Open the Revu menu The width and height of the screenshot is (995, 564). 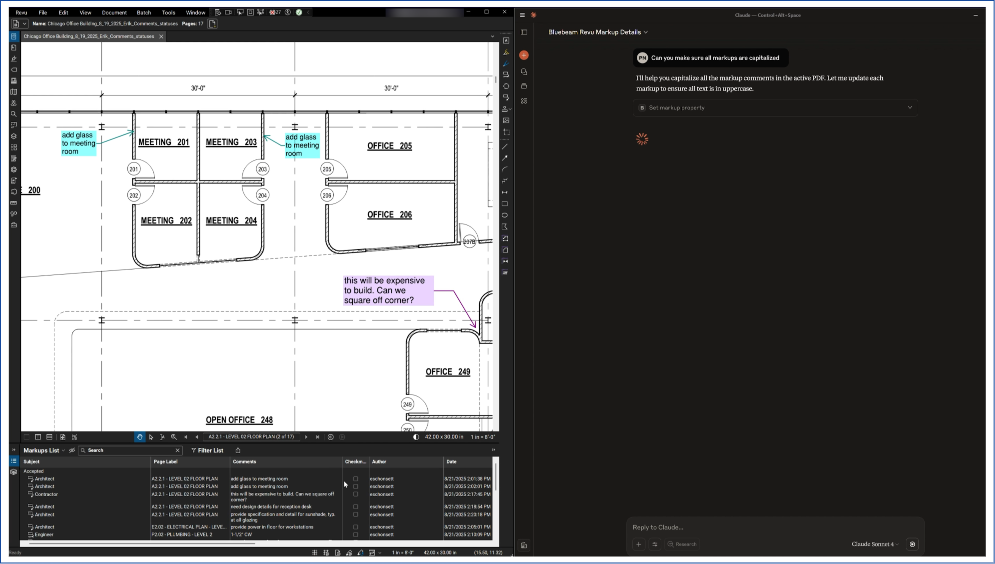[x=21, y=12]
